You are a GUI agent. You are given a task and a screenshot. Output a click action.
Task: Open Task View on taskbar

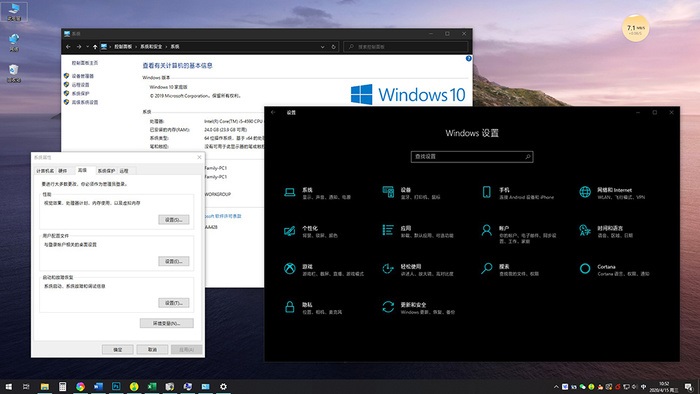26,387
